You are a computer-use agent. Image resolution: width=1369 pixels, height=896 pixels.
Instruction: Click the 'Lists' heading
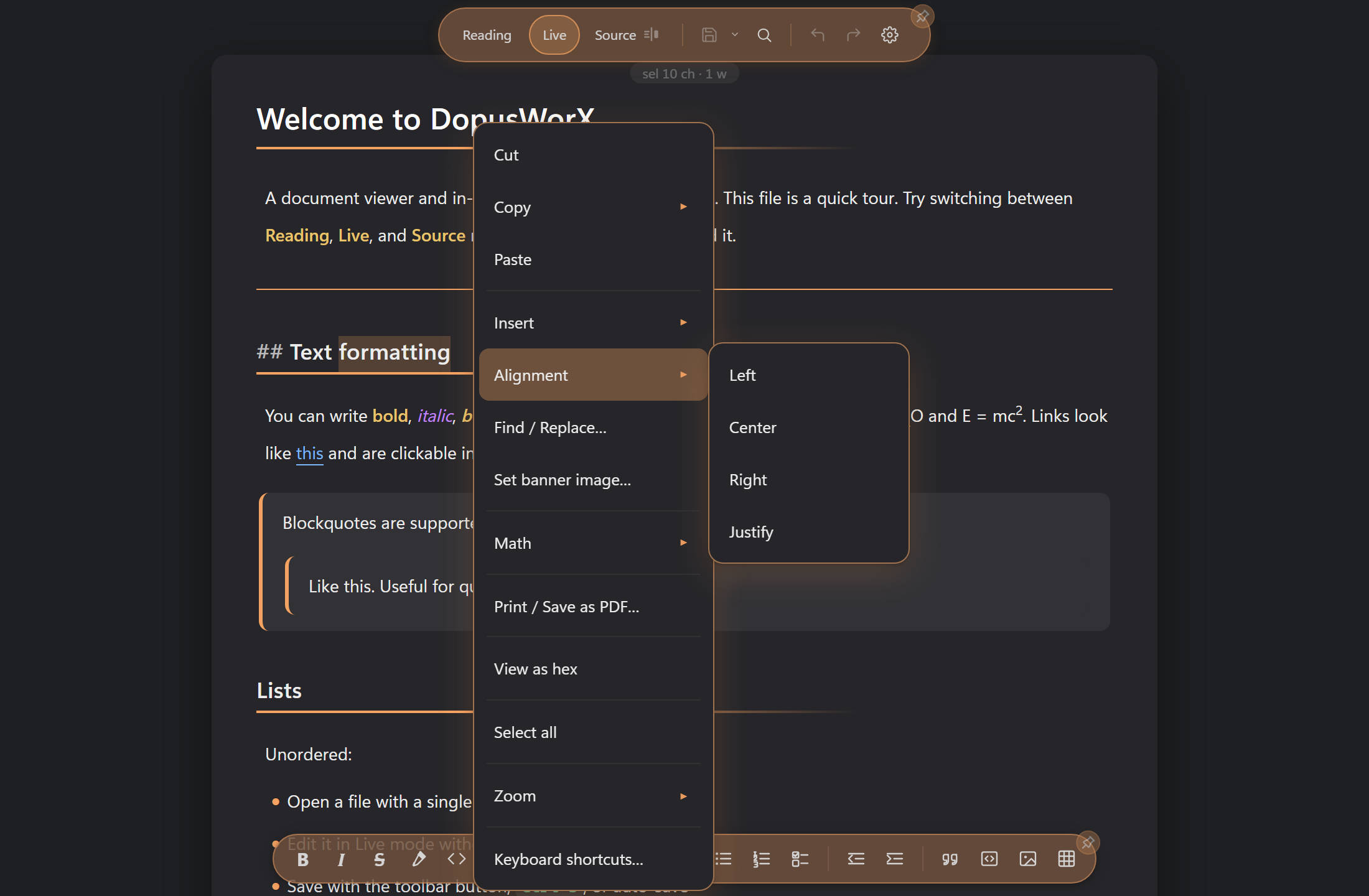pyautogui.click(x=279, y=691)
